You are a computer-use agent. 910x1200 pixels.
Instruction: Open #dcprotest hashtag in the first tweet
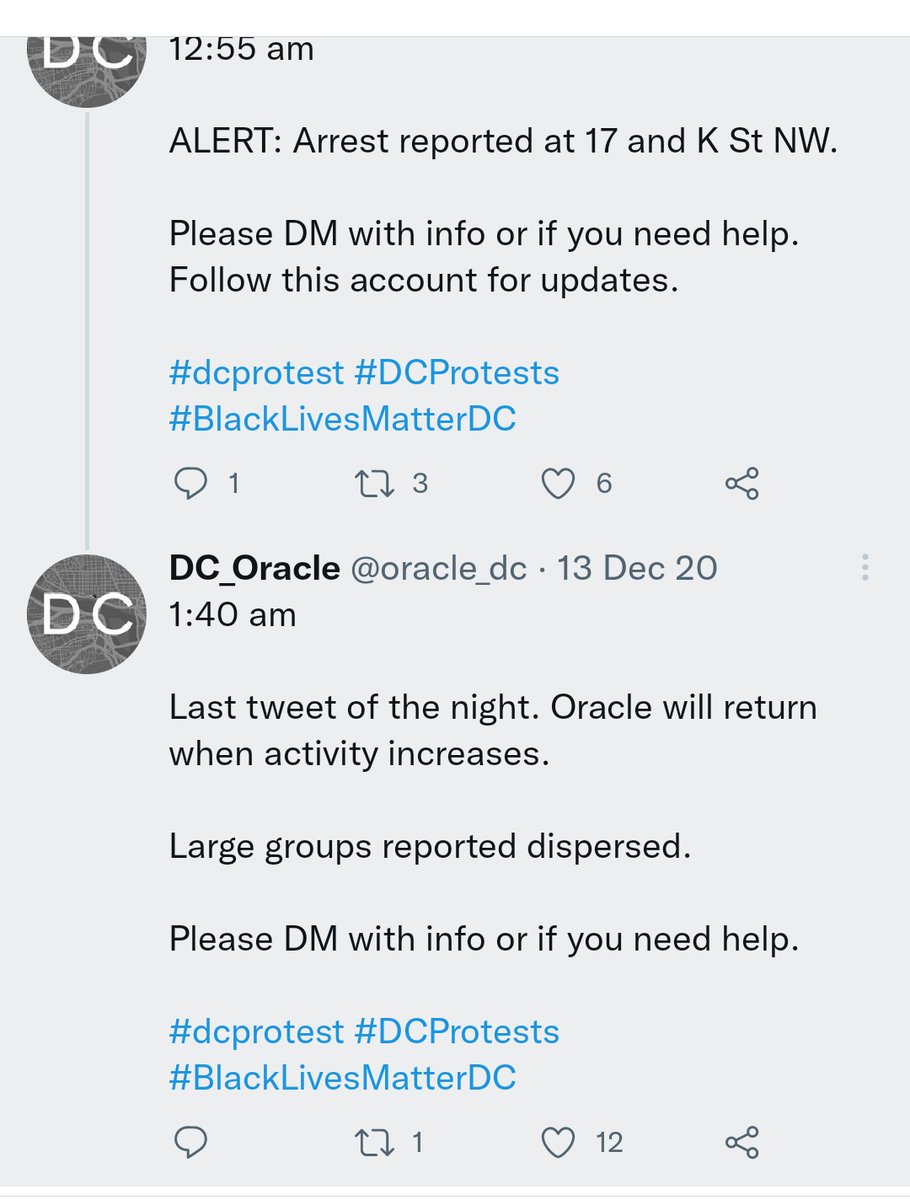pyautogui.click(x=256, y=373)
